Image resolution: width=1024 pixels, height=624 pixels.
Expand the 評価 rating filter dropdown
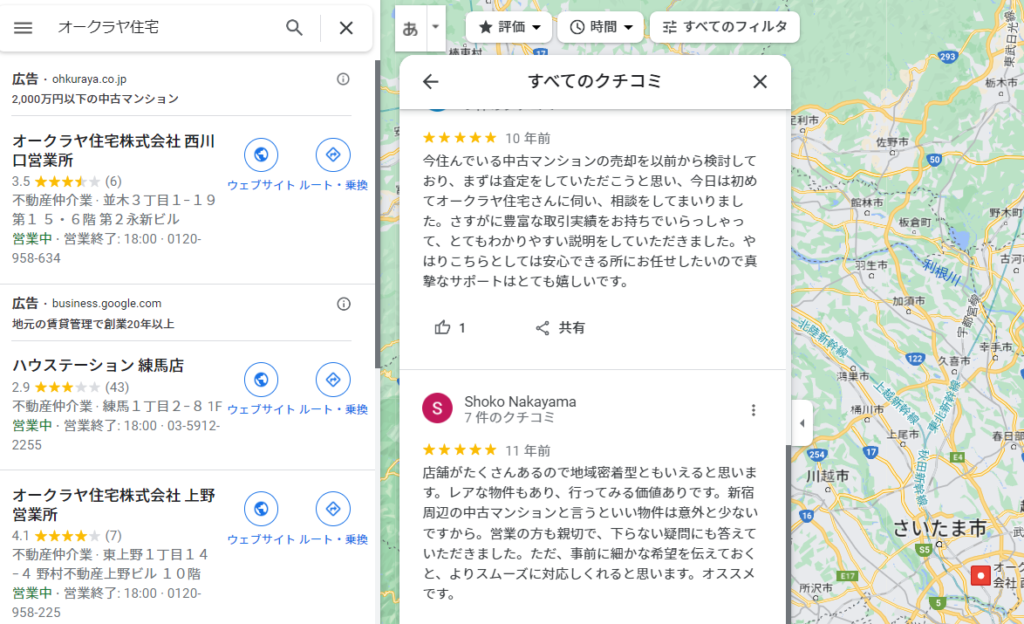tap(509, 27)
